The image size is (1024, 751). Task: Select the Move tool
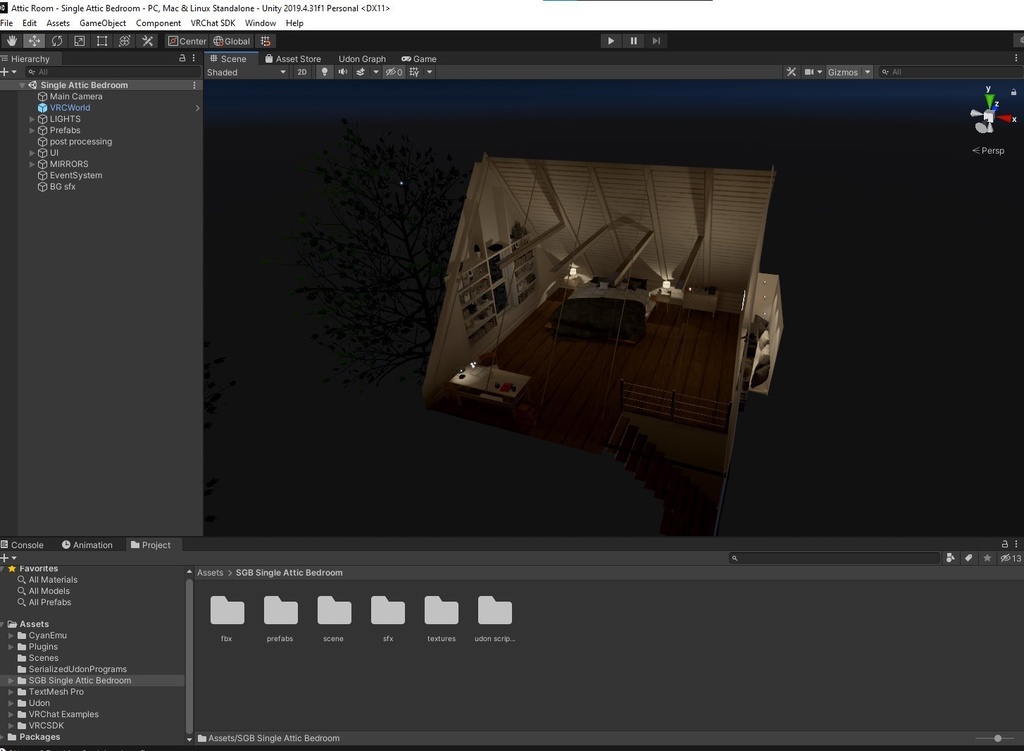pos(34,40)
